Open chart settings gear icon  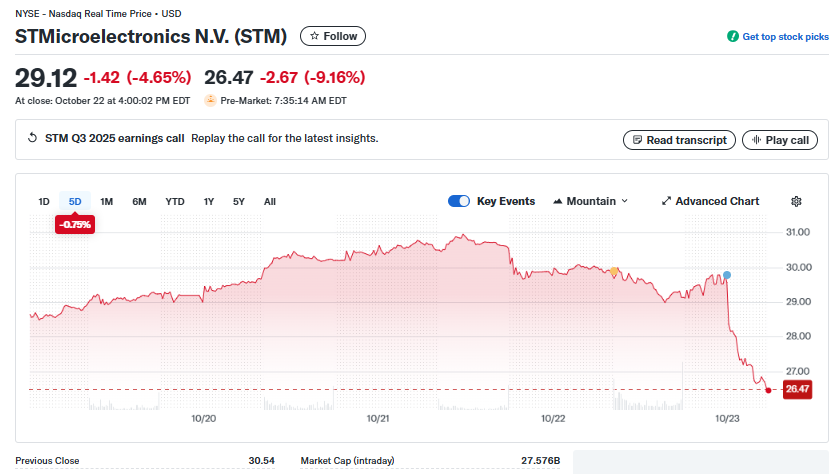click(796, 201)
